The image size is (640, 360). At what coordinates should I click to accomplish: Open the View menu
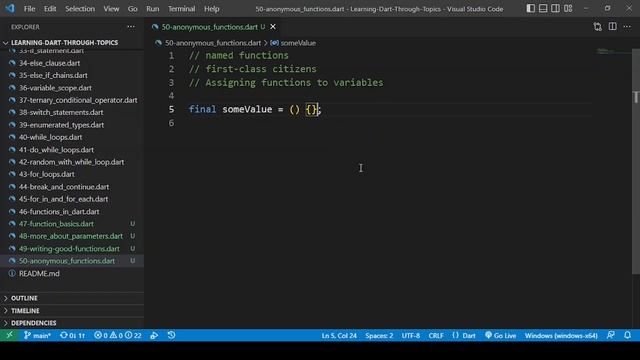[x=111, y=9]
